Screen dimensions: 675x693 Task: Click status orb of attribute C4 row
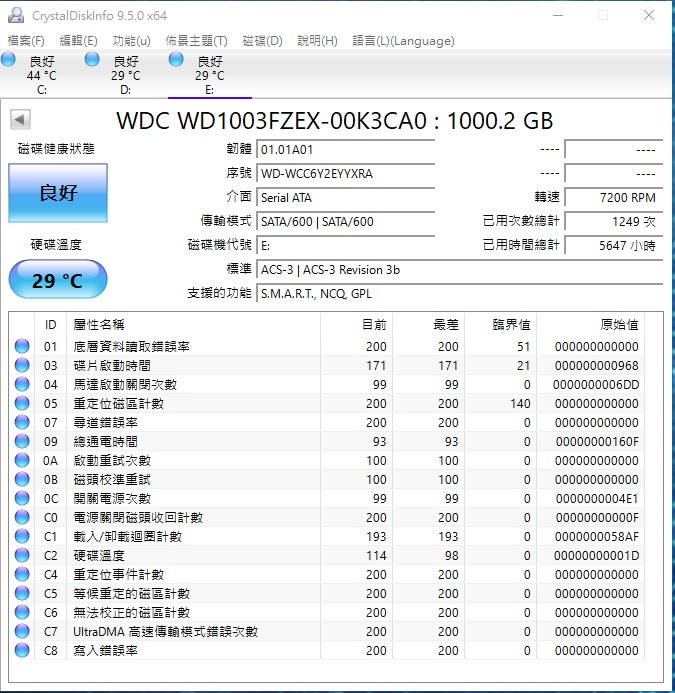coord(22,574)
